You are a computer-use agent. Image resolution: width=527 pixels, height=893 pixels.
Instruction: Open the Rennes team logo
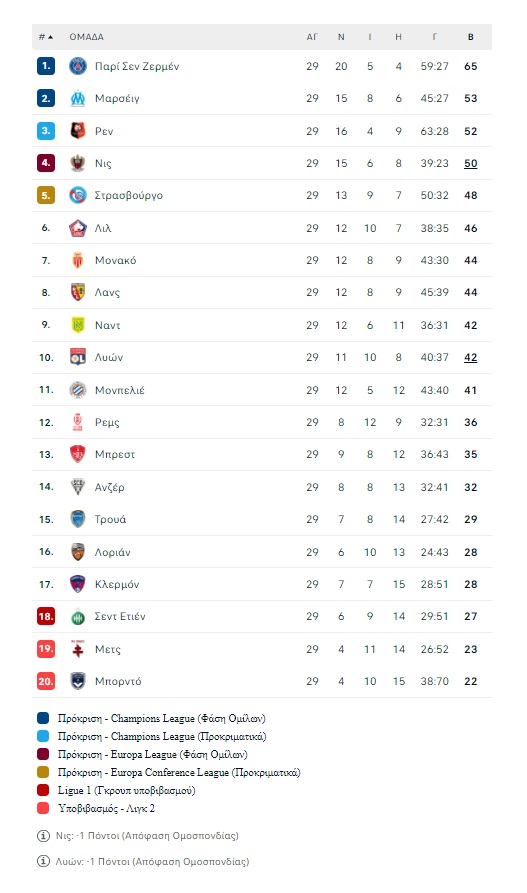click(x=77, y=131)
